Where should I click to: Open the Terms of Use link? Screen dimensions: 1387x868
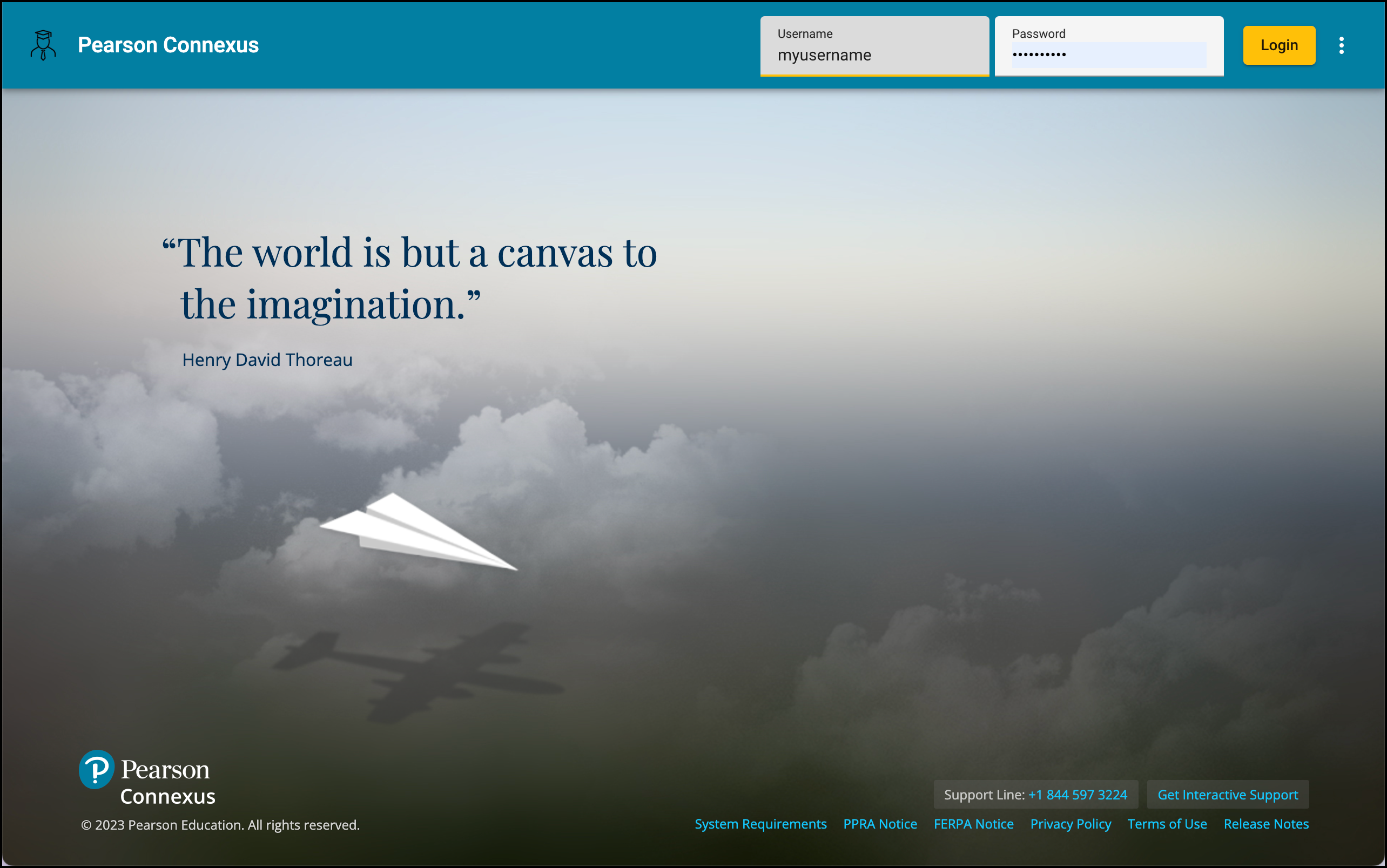coord(1167,824)
